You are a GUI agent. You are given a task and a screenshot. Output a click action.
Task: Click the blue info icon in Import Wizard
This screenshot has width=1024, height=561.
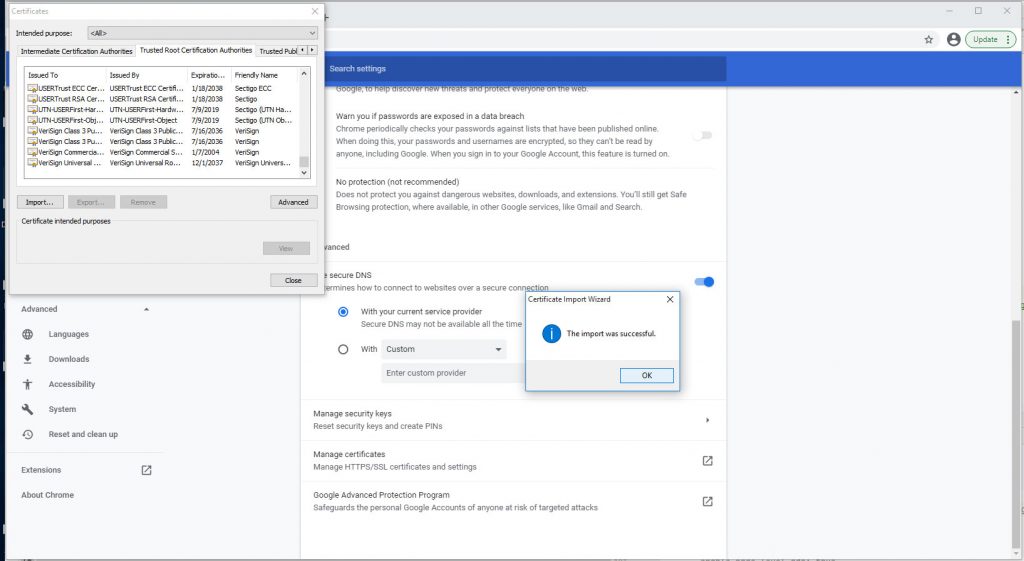click(551, 334)
